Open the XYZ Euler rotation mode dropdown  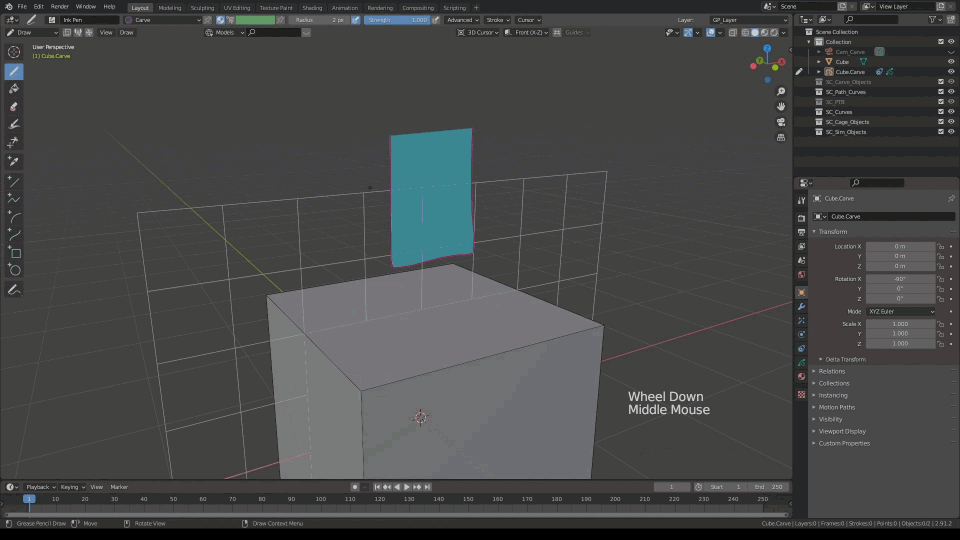pyautogui.click(x=900, y=311)
